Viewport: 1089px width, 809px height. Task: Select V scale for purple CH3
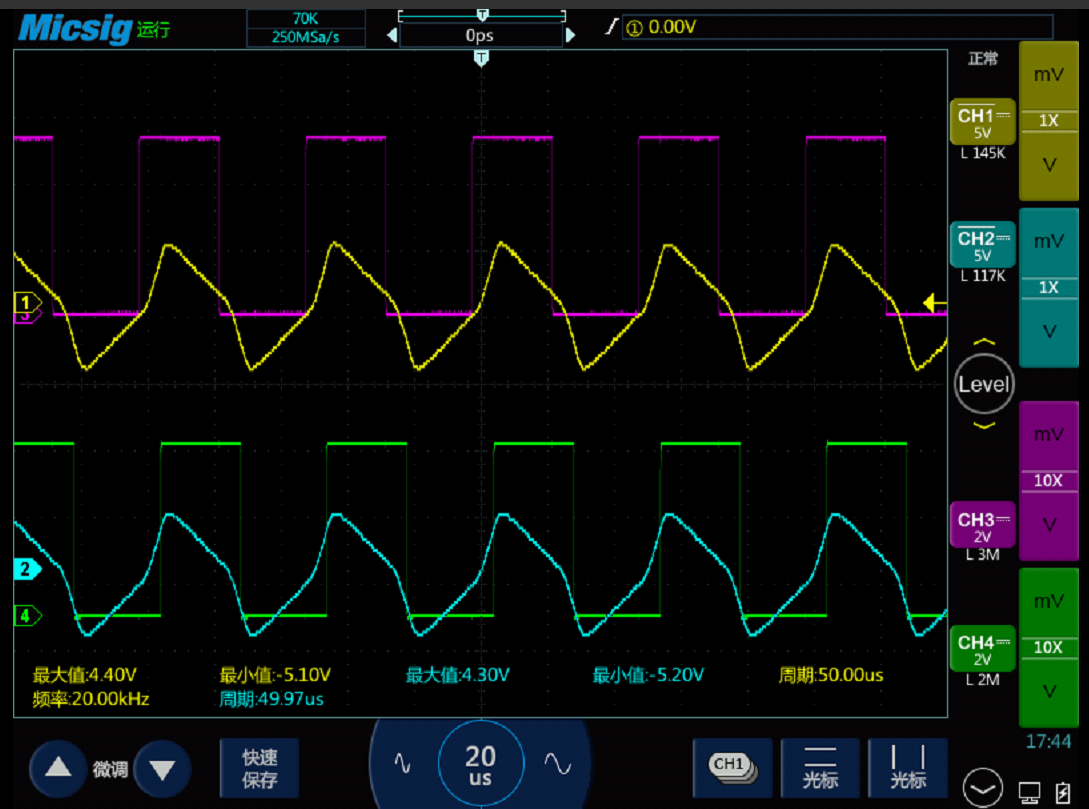point(1048,525)
